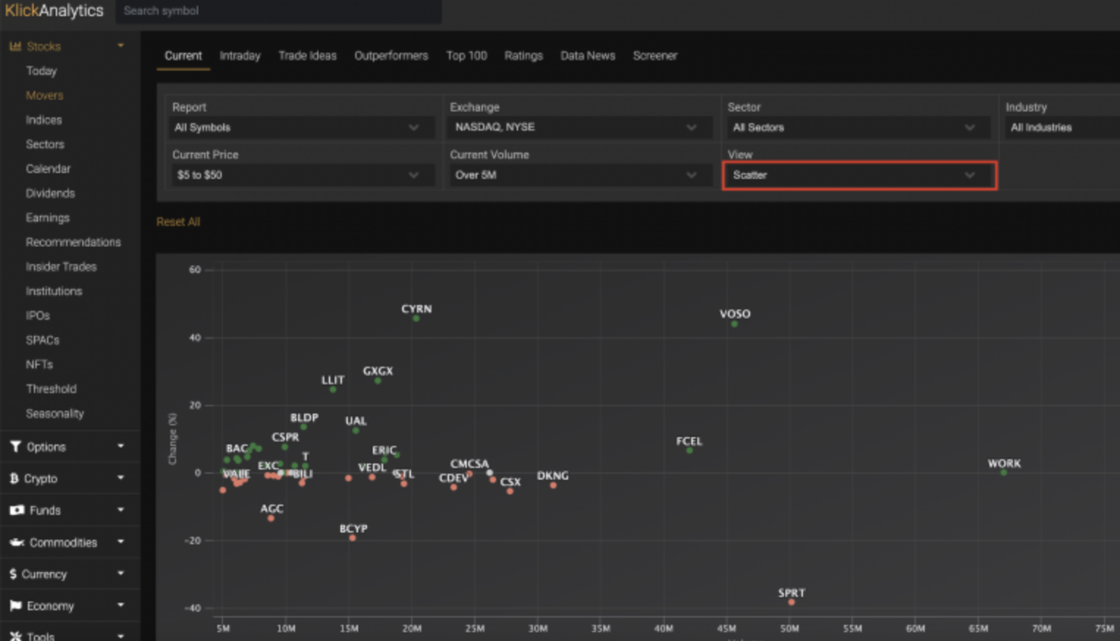Click the DKNG data point
Image resolution: width=1120 pixels, height=641 pixels.
tap(554, 485)
